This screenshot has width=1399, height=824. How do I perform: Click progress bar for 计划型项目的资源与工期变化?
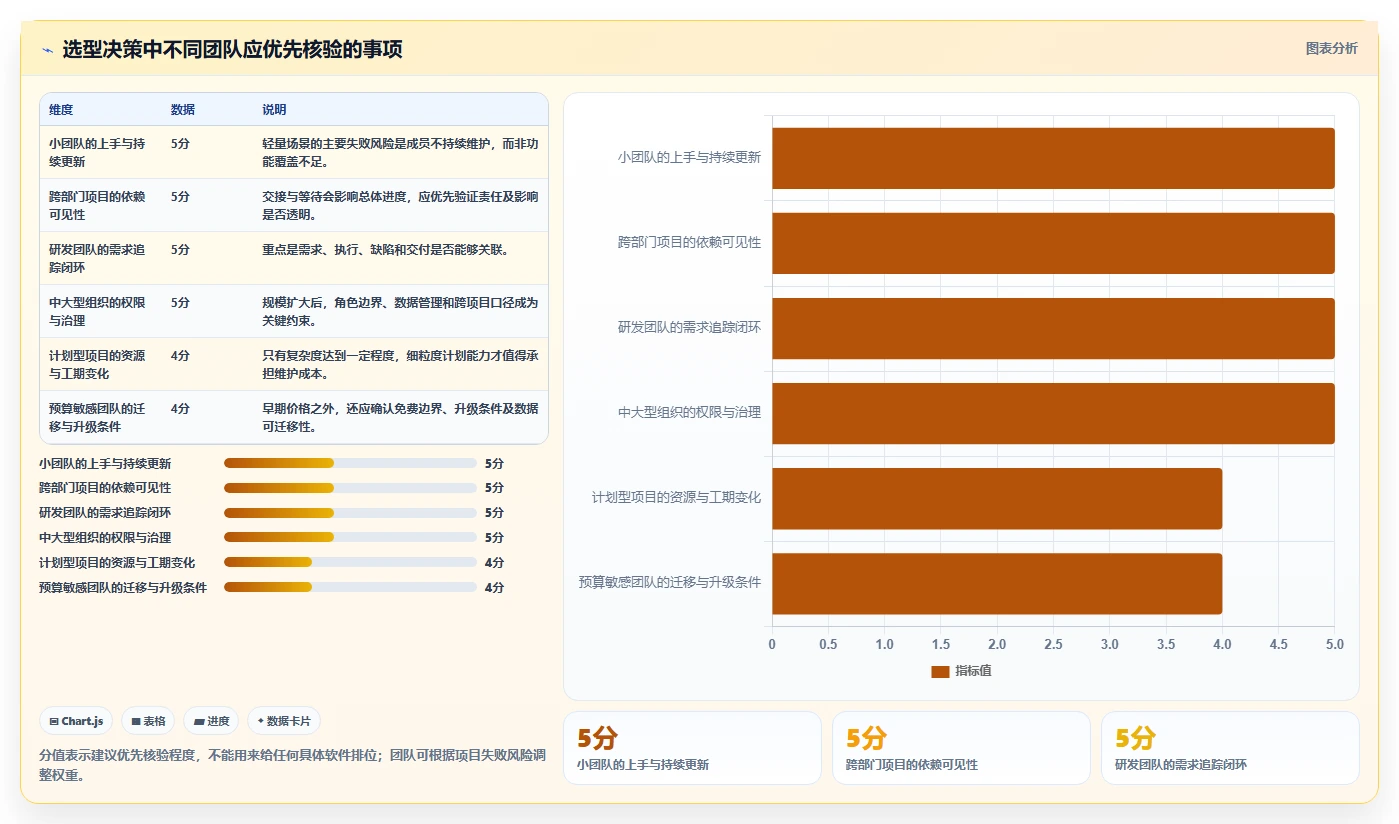(x=350, y=562)
